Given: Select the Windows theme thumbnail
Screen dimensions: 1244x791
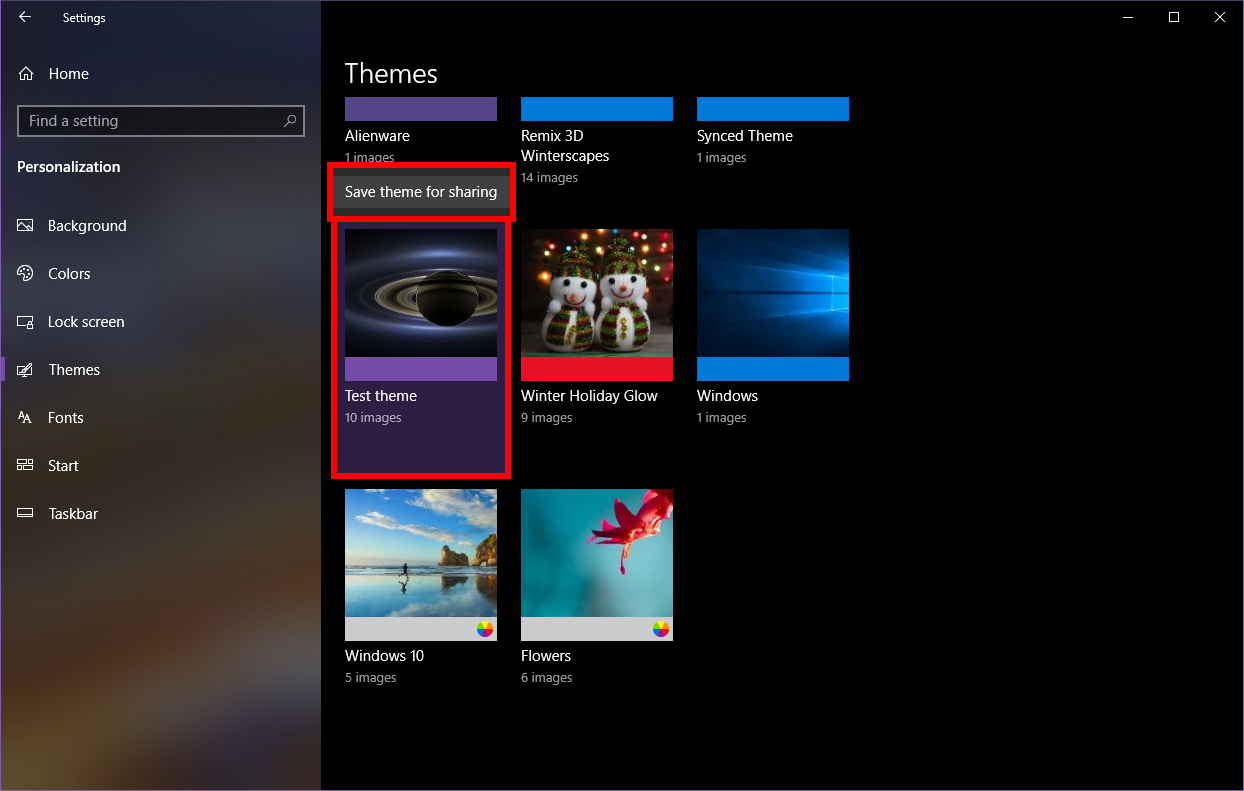Looking at the screenshot, I should pyautogui.click(x=773, y=293).
